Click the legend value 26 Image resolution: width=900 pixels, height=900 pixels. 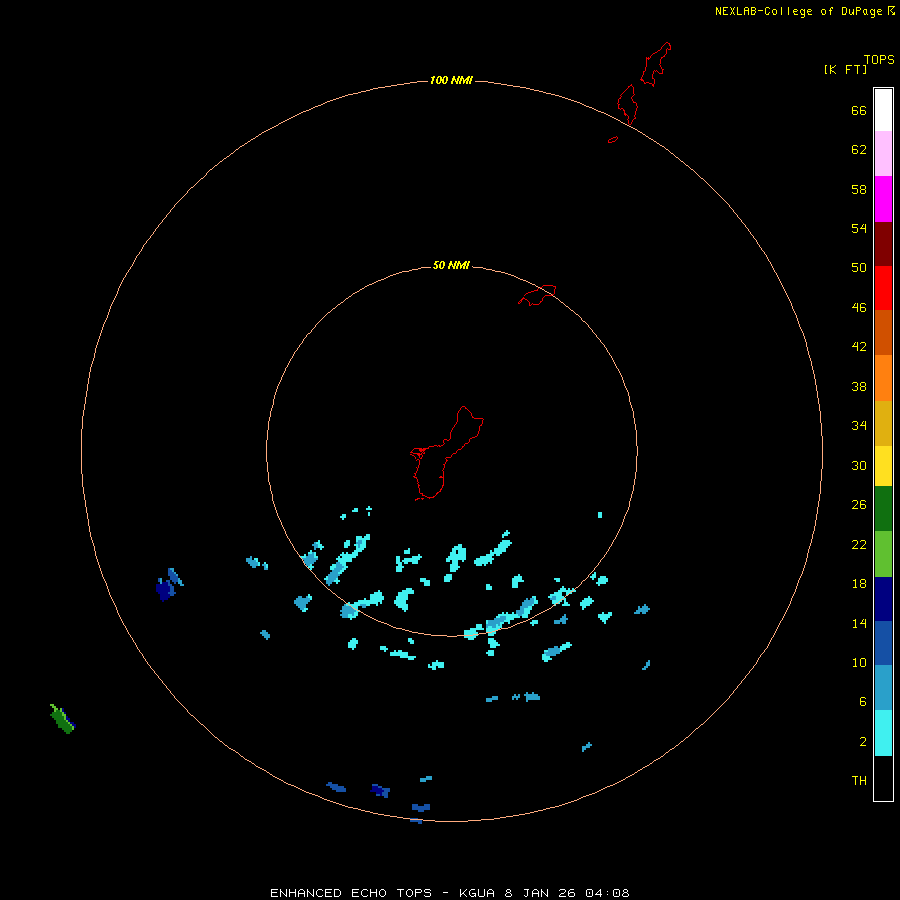pyautogui.click(x=859, y=505)
